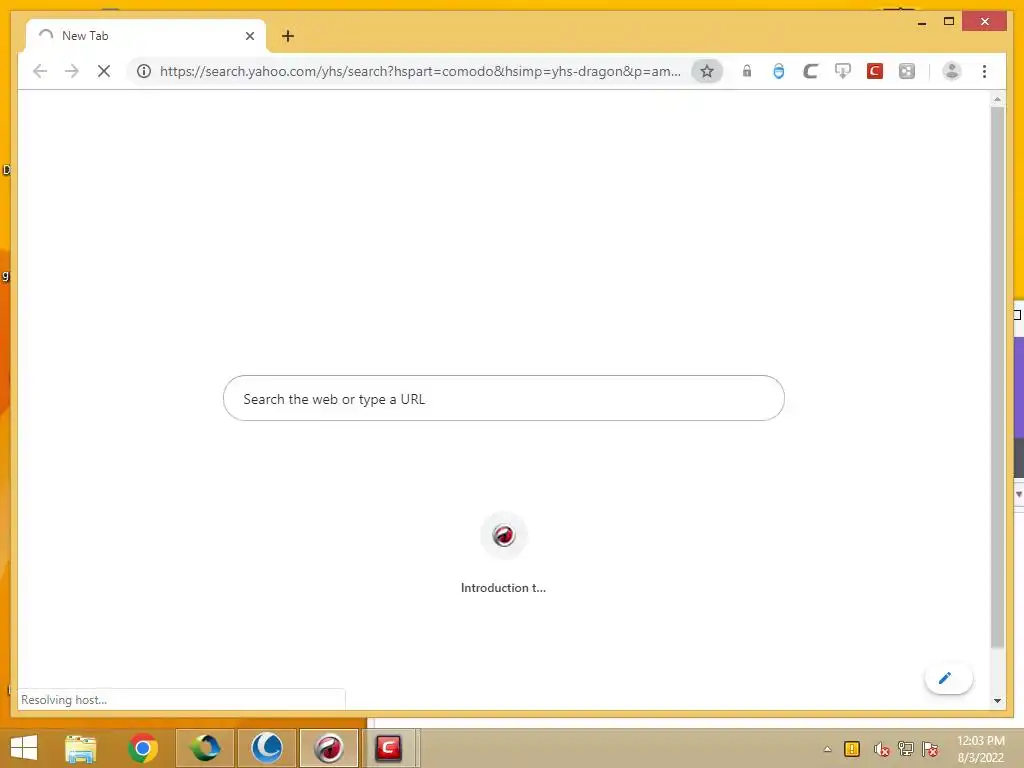Open the taskbar clock and date
Viewport: 1024px width, 768px height.
980,749
